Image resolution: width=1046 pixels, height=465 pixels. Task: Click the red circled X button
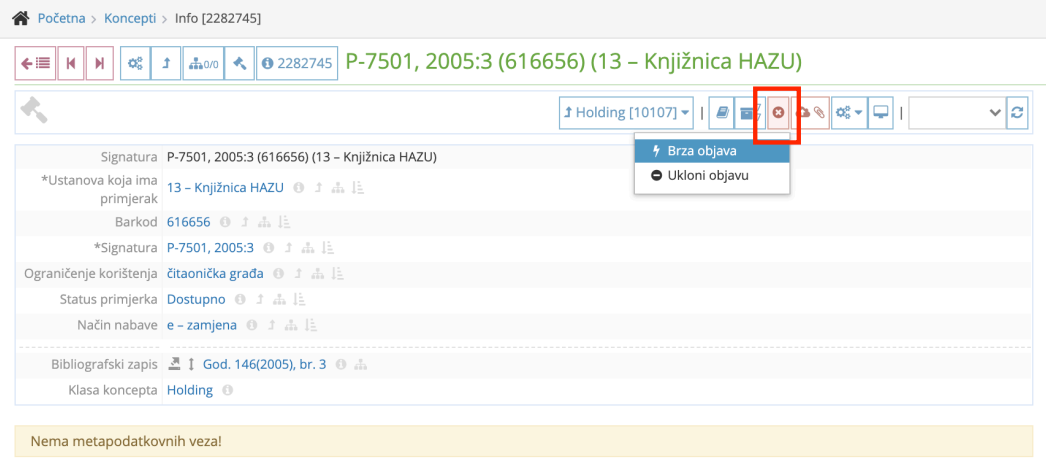(778, 113)
